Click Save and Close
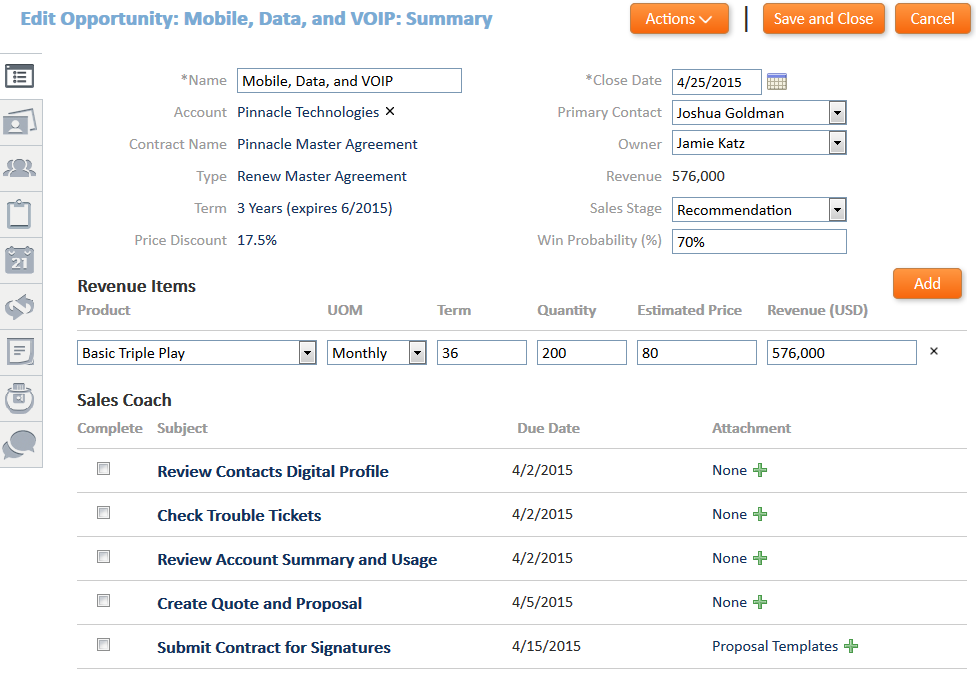Screen dimensions: 976x674 click(823, 19)
